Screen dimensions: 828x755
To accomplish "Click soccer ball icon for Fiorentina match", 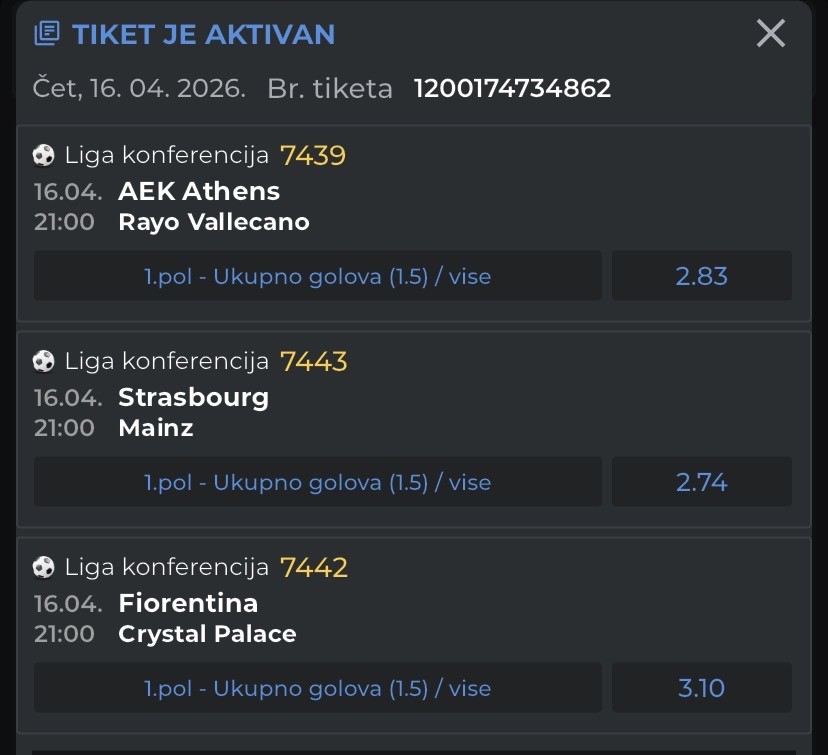I will 44,567.
